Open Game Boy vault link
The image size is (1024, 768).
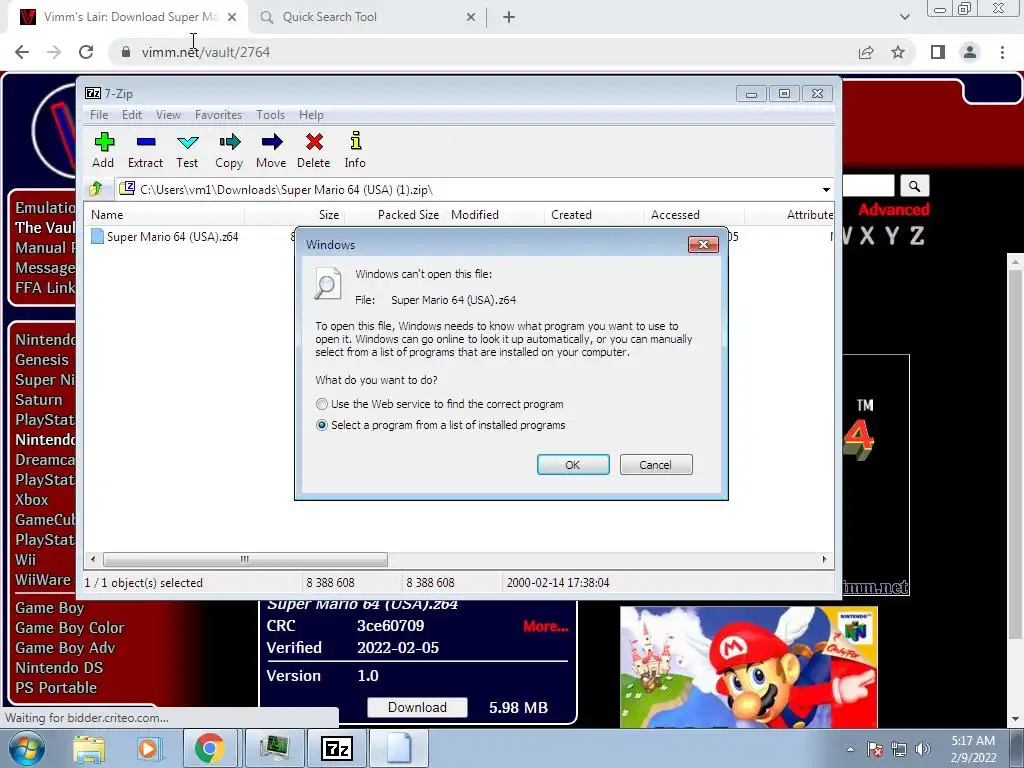click(x=50, y=608)
